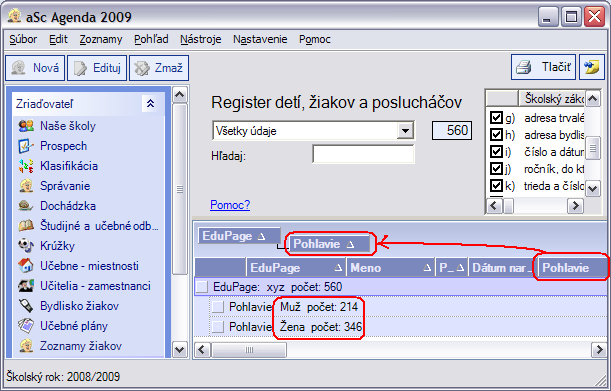Toggle checkbox h) adresa bydliska

tap(496, 134)
